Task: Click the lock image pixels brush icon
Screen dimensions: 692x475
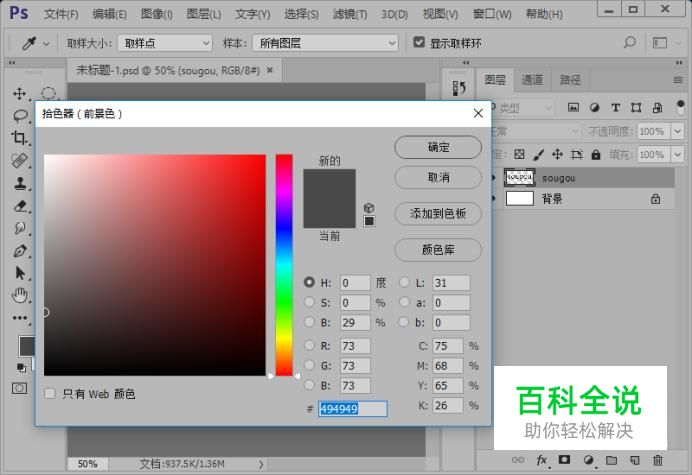Action: [538, 155]
